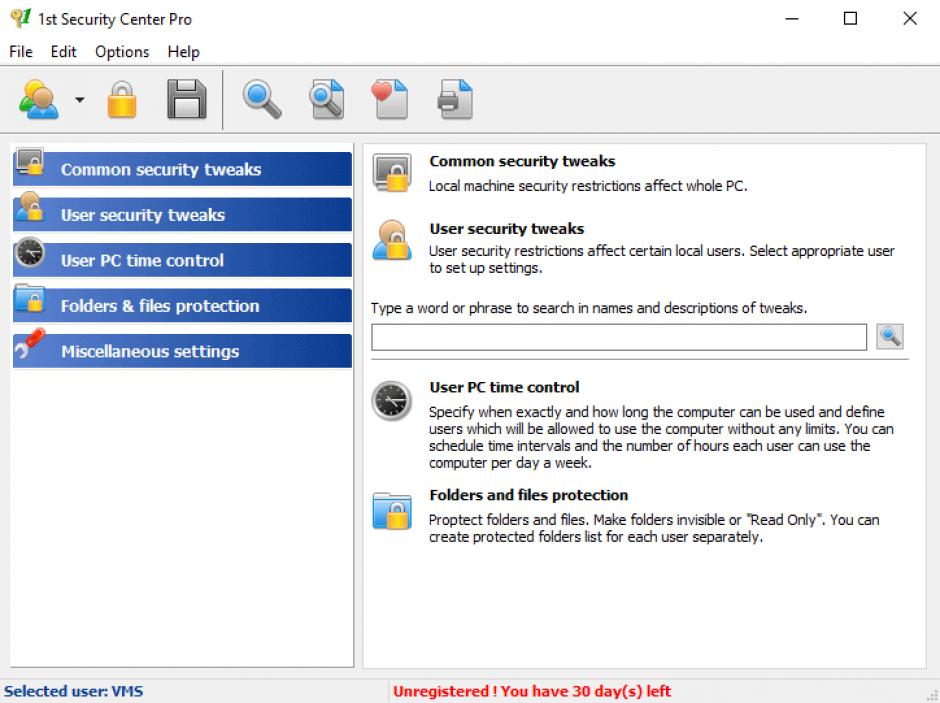The height and width of the screenshot is (703, 940).
Task: Click the user-lock icon in right pane
Action: pos(392,240)
